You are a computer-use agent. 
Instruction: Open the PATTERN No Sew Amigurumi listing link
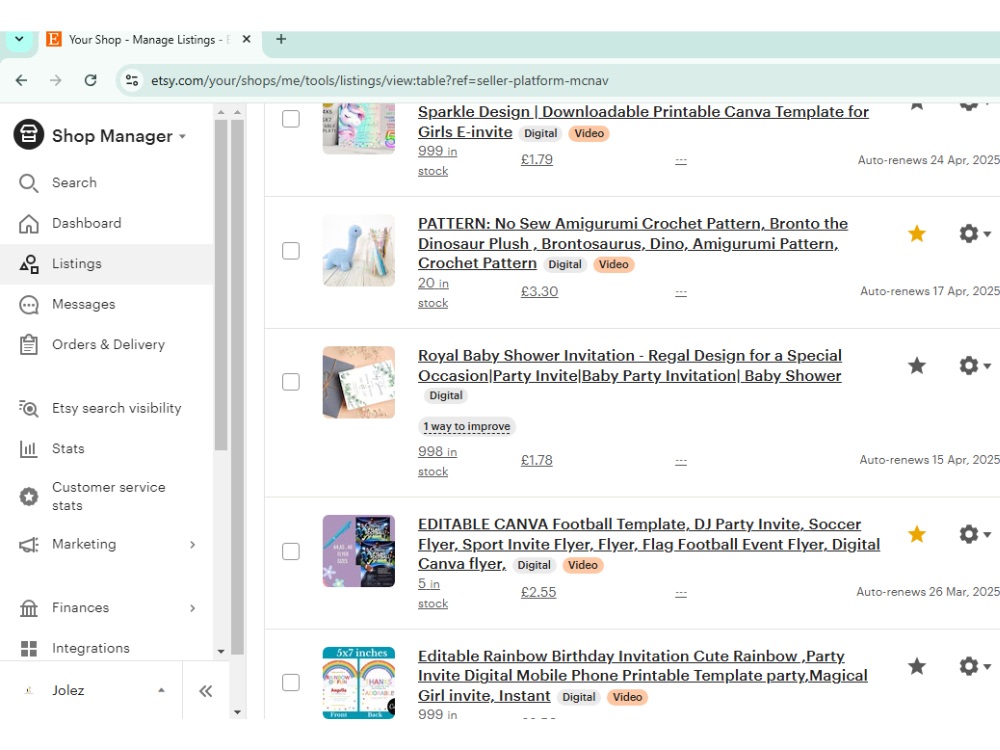(x=633, y=244)
